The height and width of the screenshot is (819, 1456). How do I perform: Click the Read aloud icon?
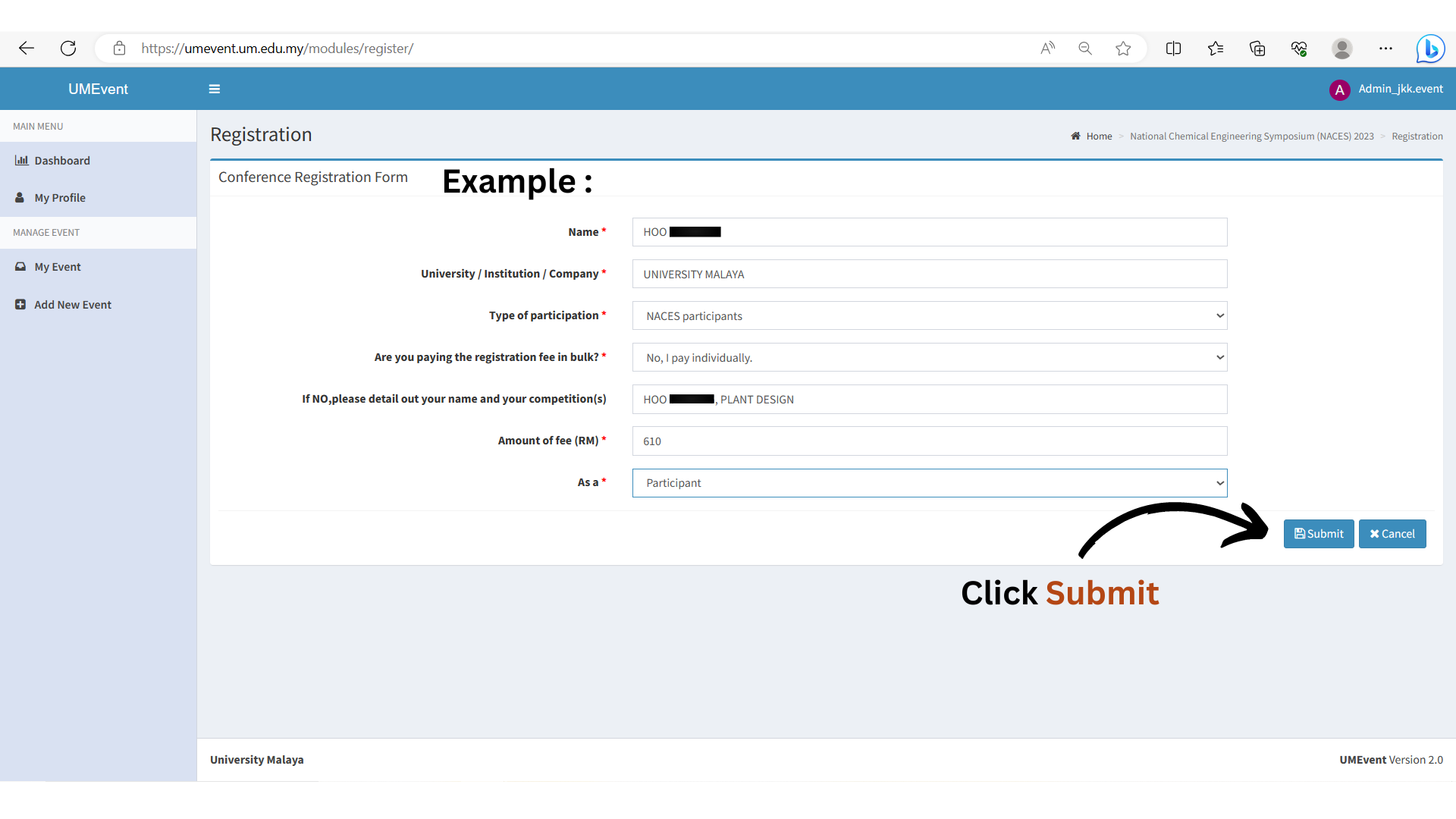(x=1047, y=49)
